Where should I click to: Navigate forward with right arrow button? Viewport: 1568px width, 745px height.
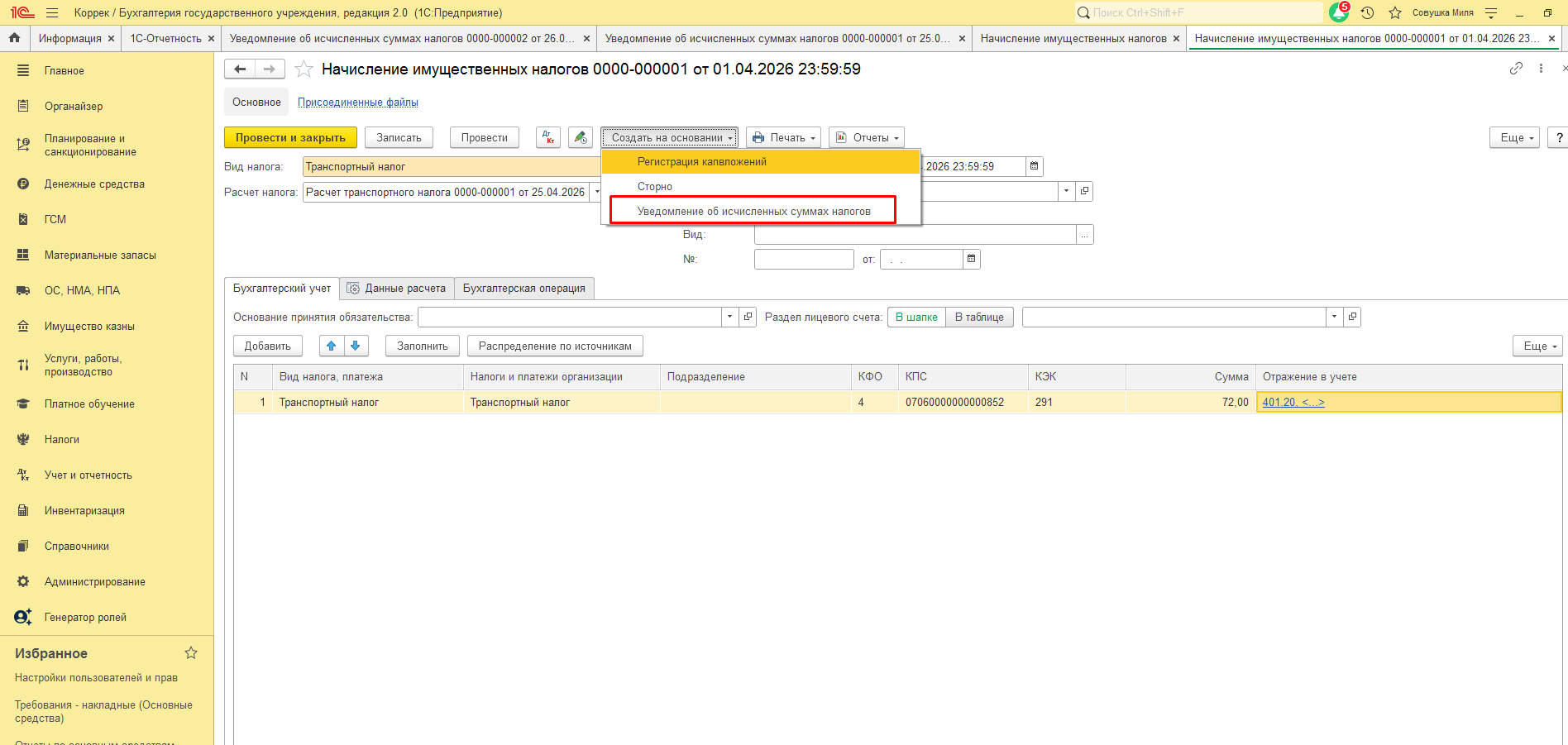[x=270, y=69]
